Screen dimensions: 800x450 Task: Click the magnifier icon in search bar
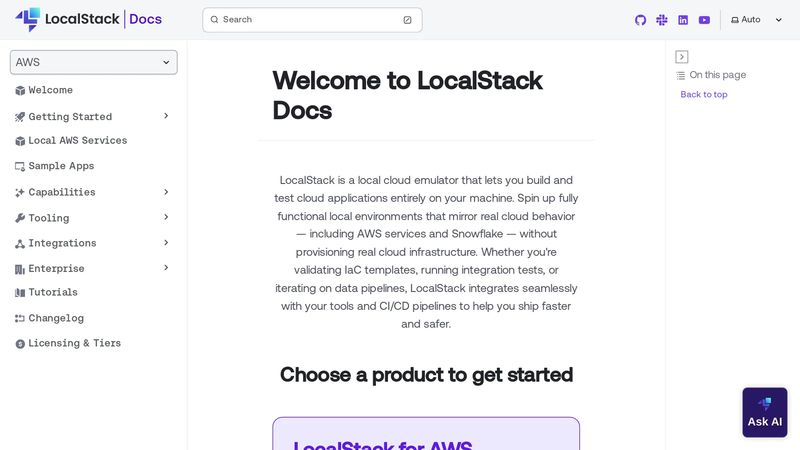tap(214, 19)
